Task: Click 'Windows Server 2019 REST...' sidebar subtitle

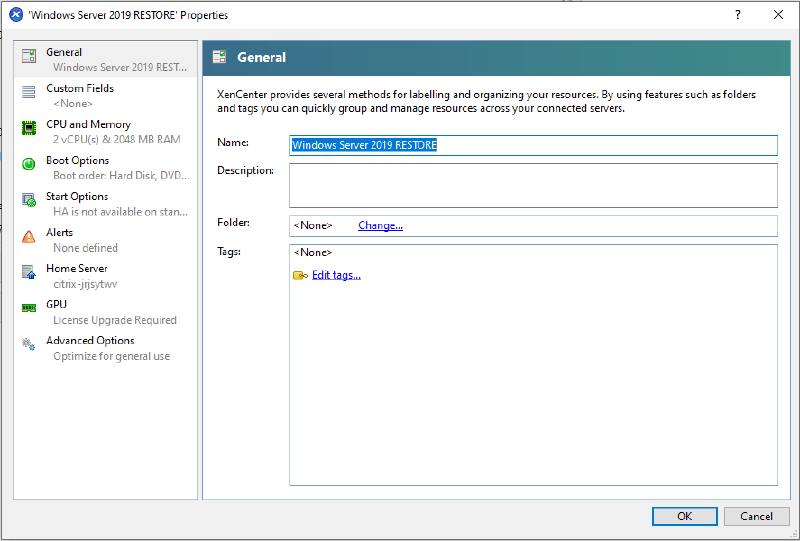Action: click(120, 67)
